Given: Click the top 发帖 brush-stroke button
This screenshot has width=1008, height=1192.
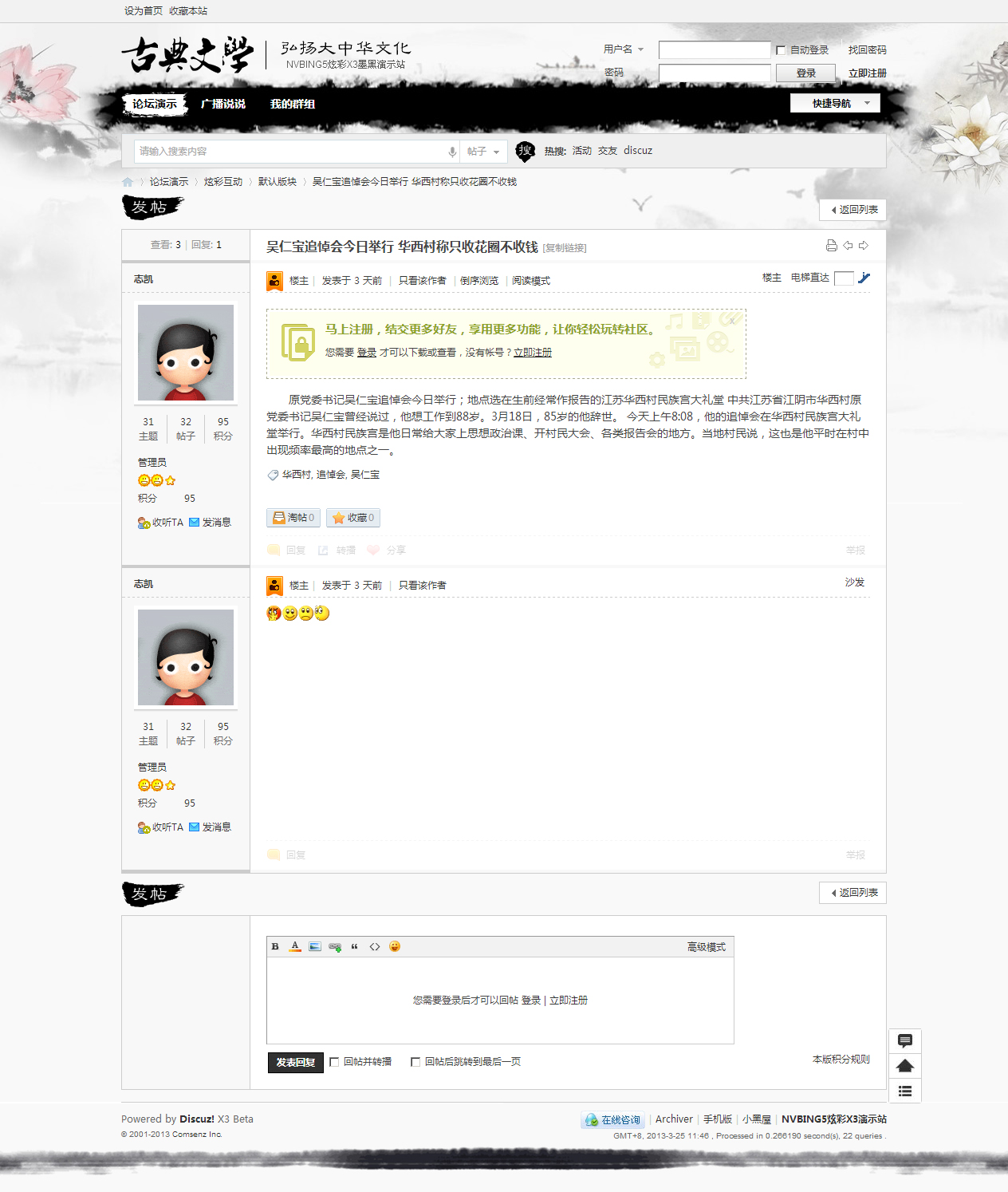Looking at the screenshot, I should tap(152, 207).
